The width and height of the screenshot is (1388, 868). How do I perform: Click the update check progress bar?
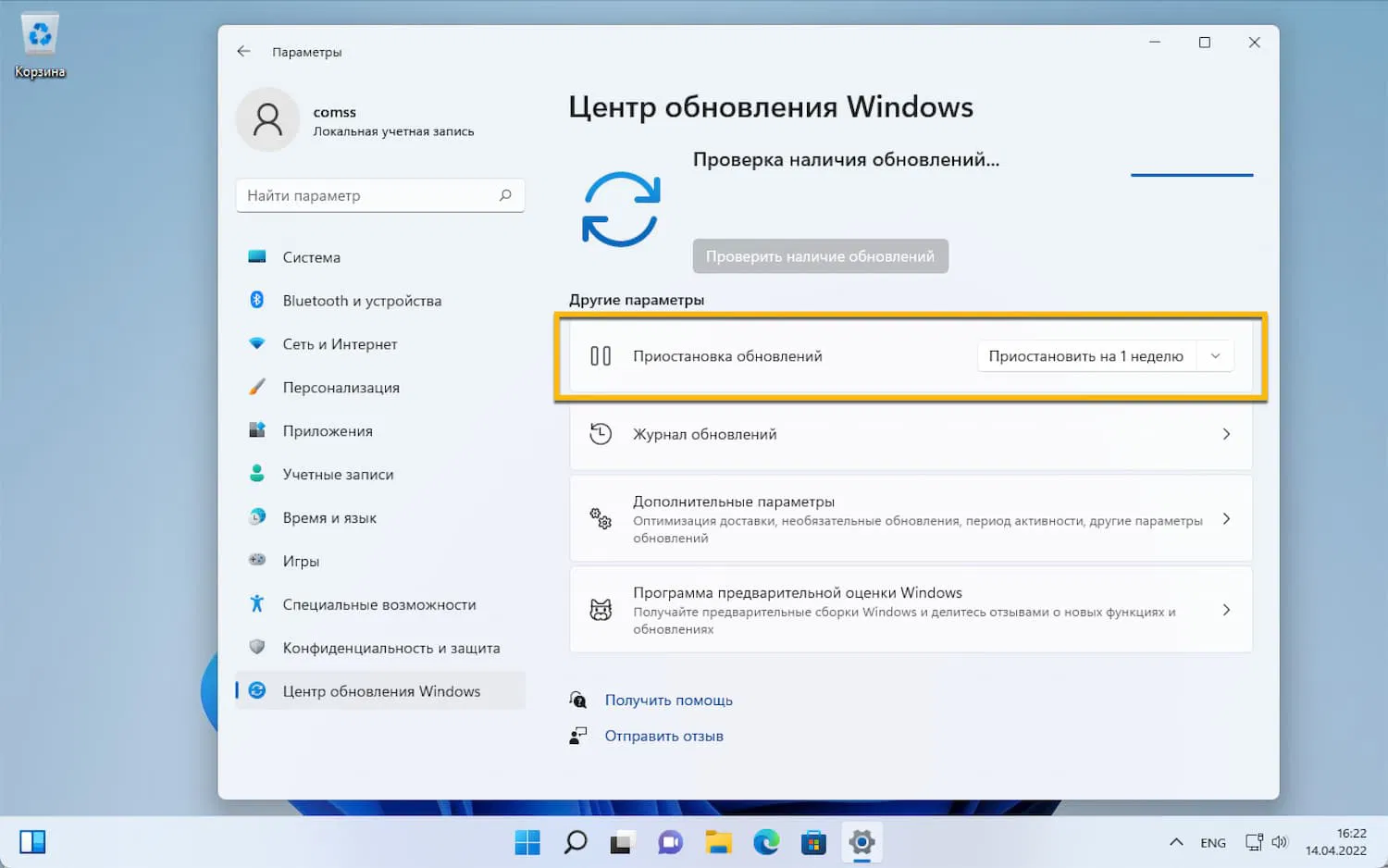pyautogui.click(x=1192, y=175)
